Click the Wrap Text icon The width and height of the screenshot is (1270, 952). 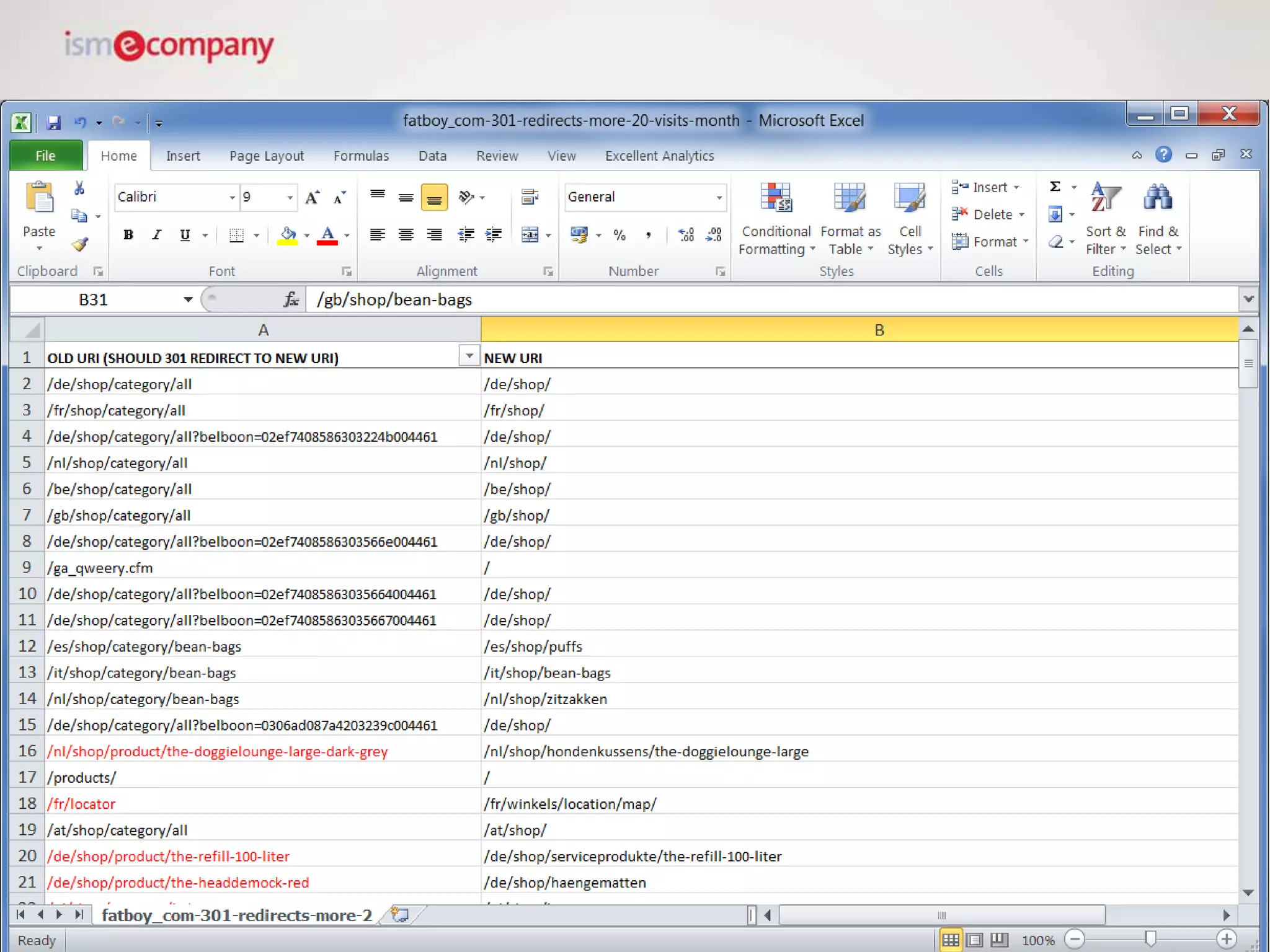529,197
